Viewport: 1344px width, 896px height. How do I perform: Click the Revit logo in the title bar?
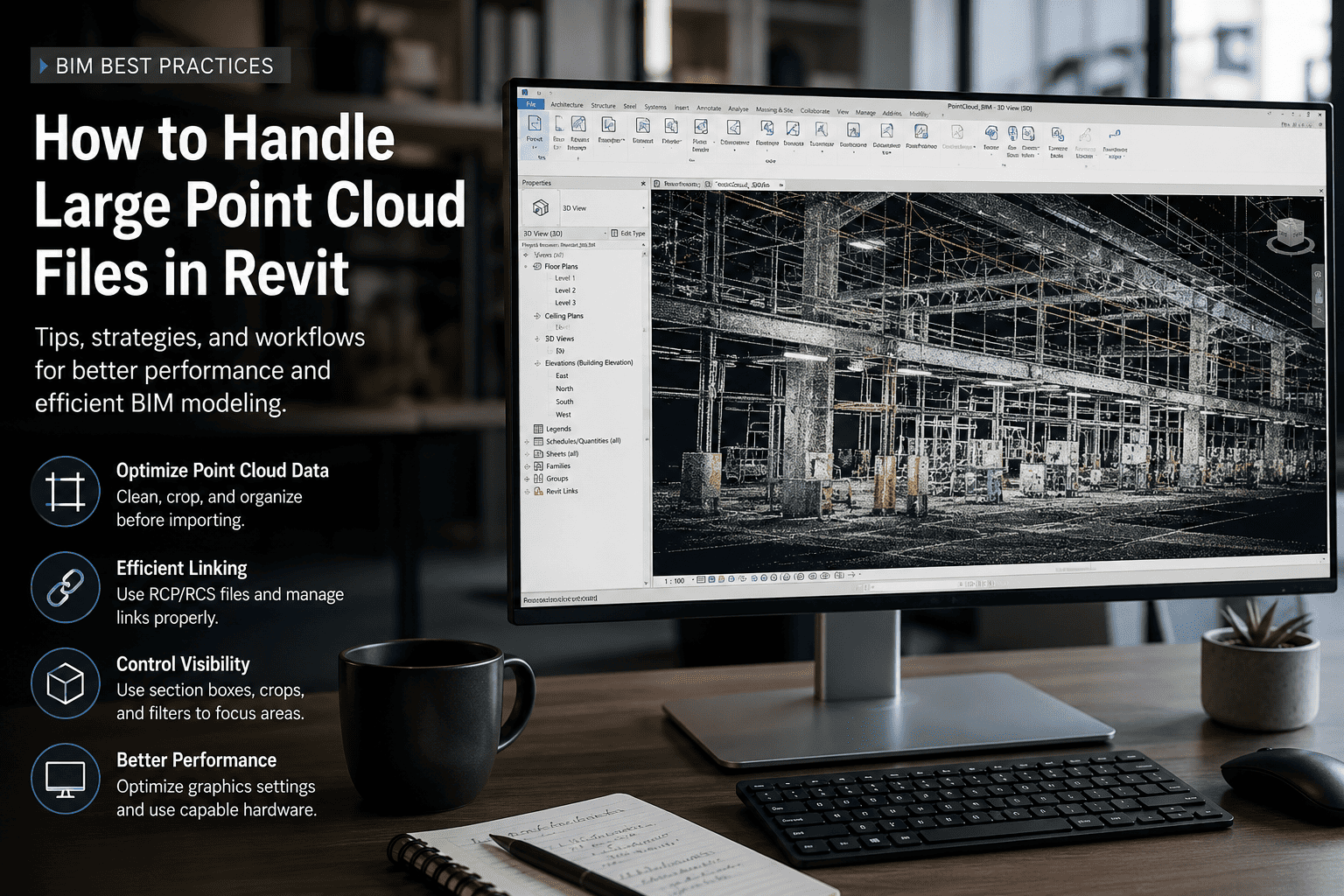[525, 93]
